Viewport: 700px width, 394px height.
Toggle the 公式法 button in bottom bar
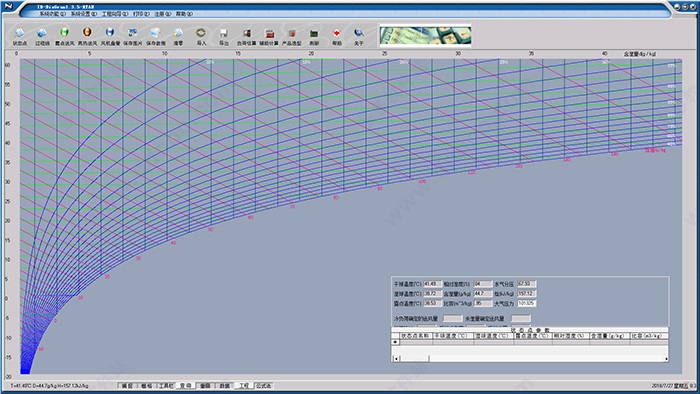tap(263, 386)
